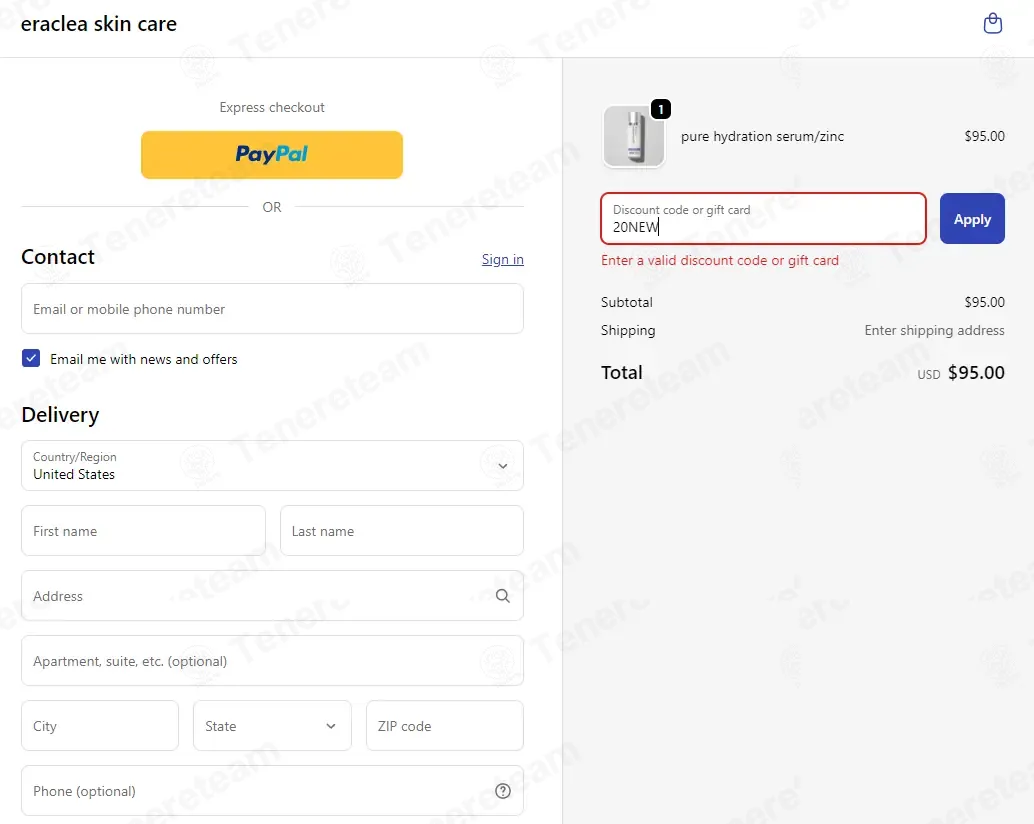Open the shopping bag cart icon
Viewport: 1034px width, 824px height.
click(992, 24)
